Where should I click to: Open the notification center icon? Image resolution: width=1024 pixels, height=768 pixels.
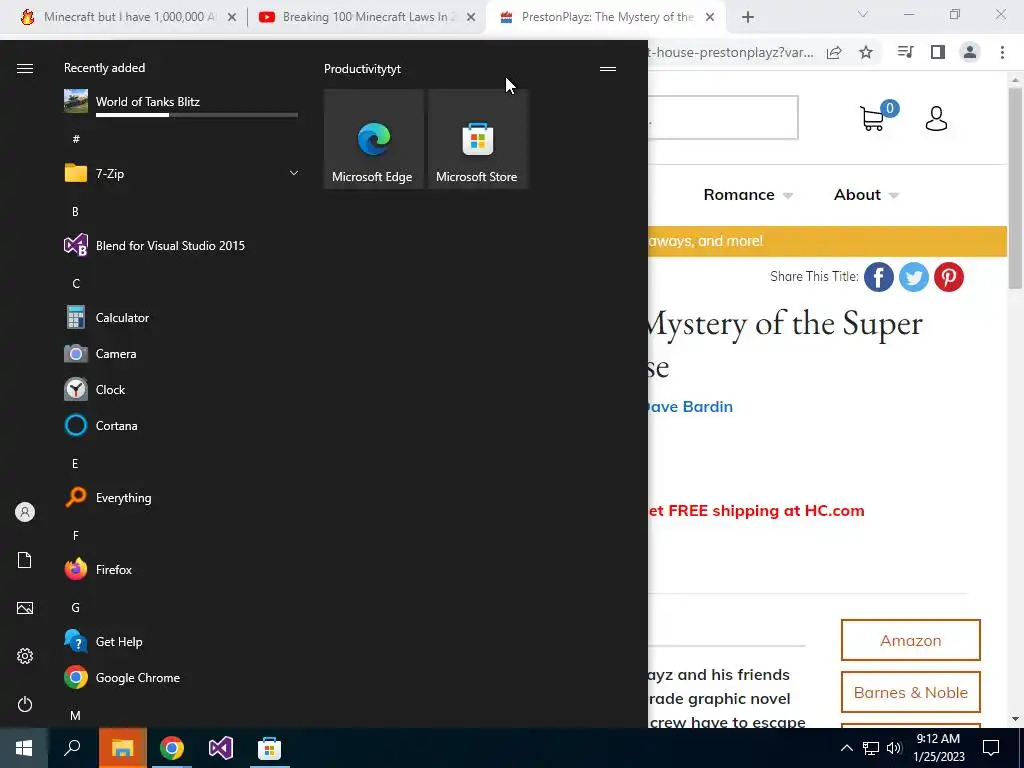(991, 748)
